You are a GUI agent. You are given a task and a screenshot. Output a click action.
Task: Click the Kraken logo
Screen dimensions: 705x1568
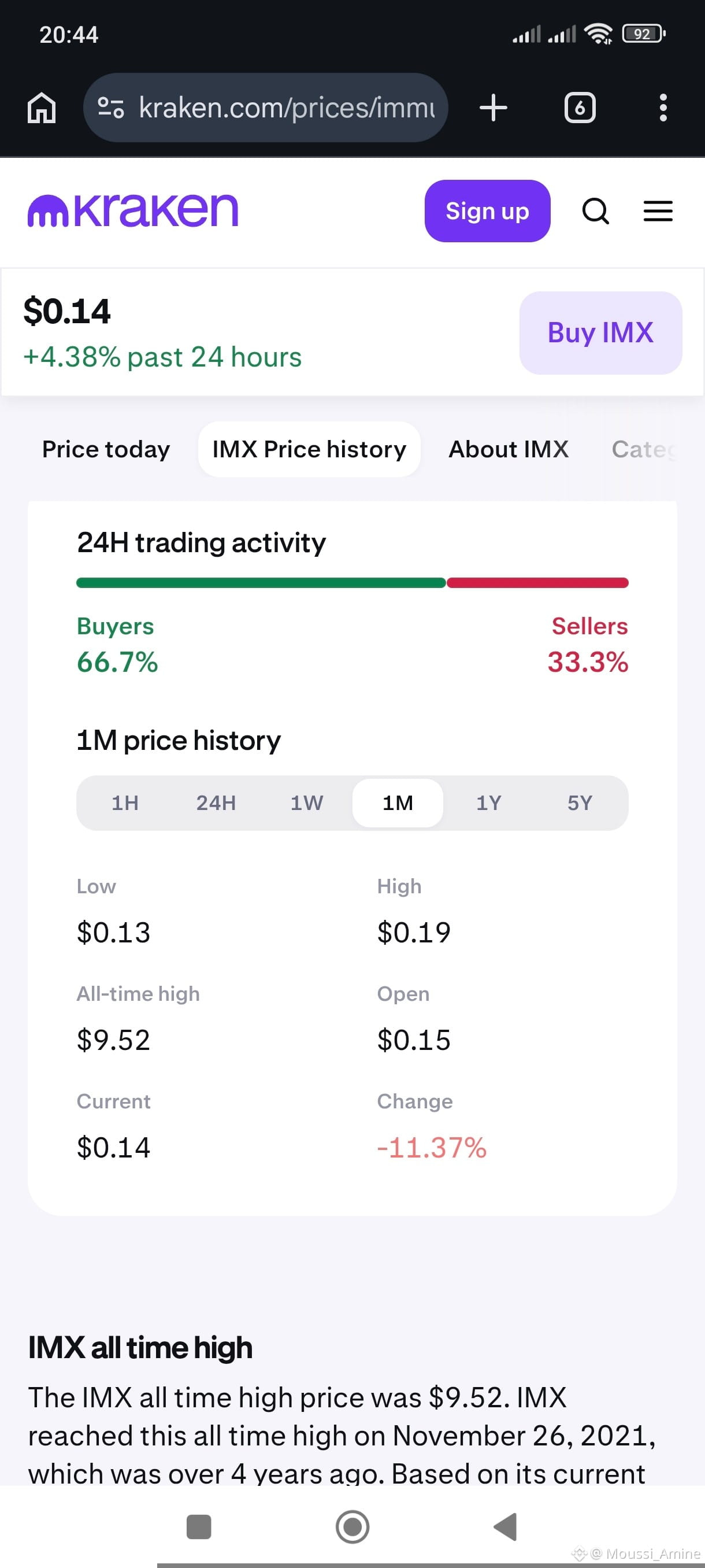[x=133, y=210]
